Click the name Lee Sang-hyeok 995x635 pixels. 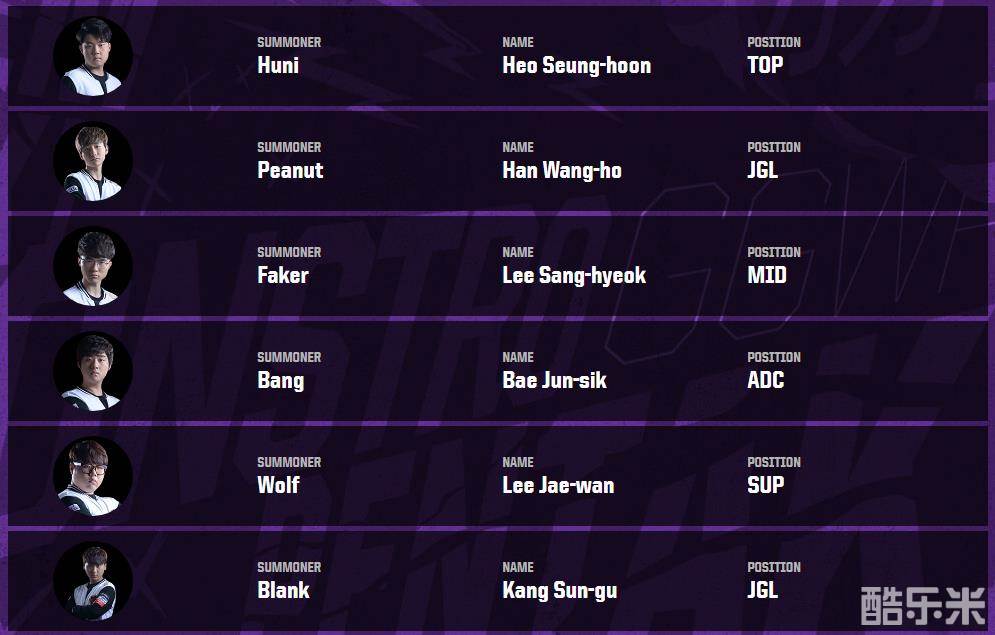click(574, 276)
